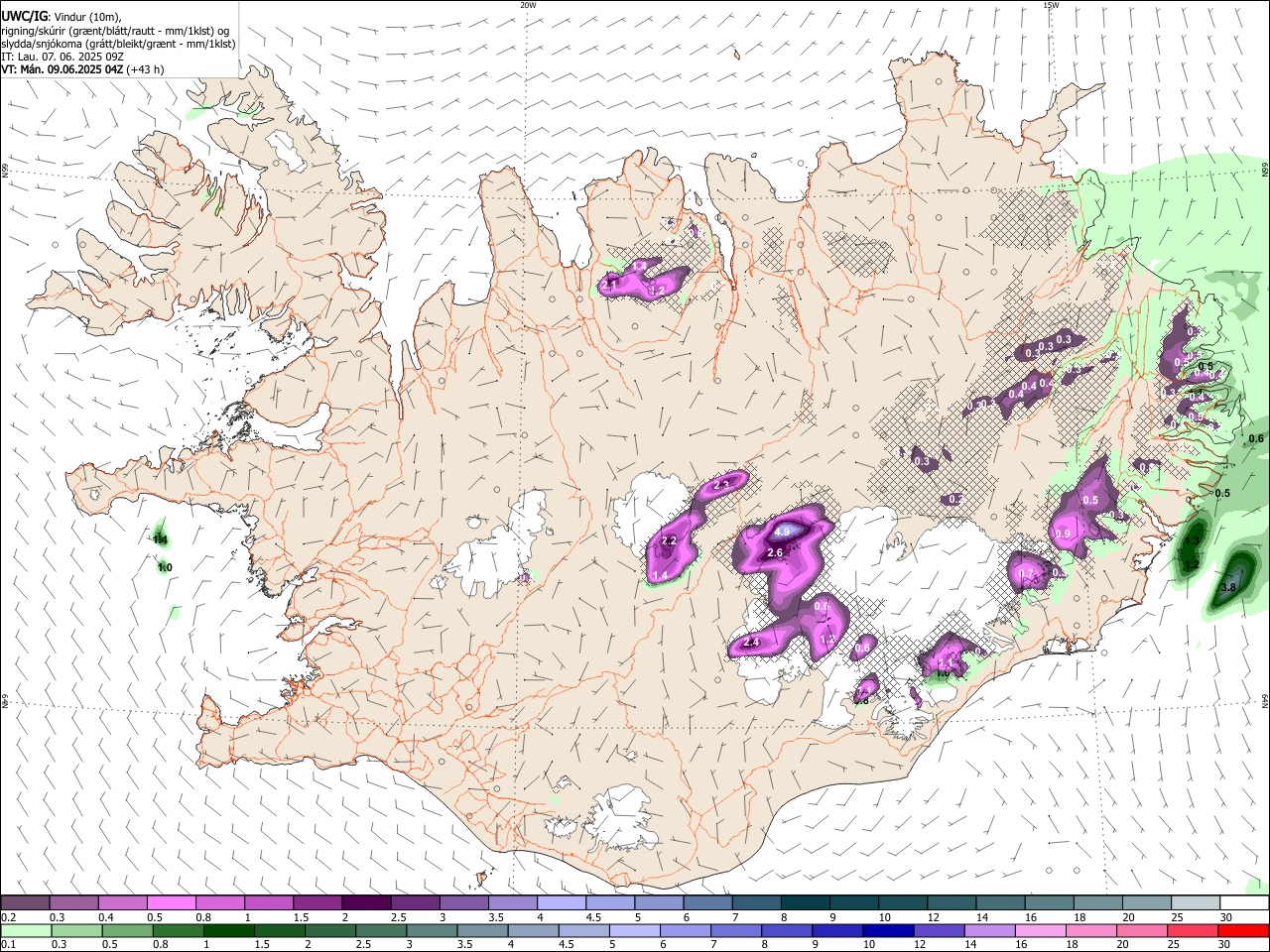The width and height of the screenshot is (1270, 952).
Task: Click the 3.8 rain value off the east coast
Action: 1228,587
